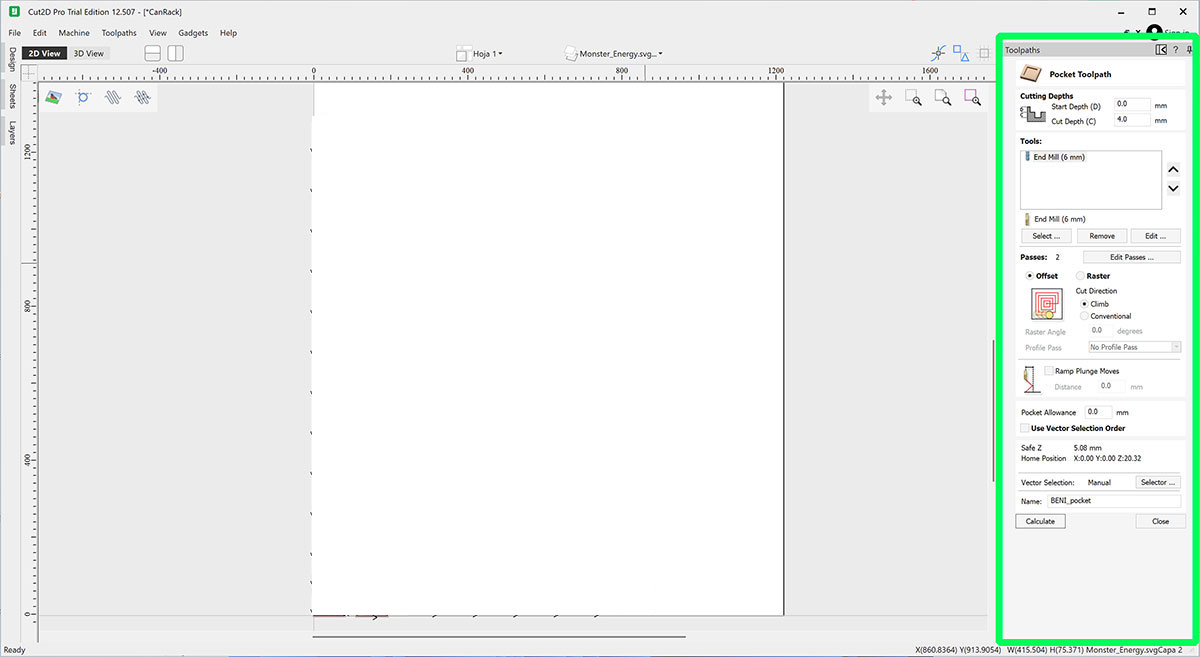Click the Pocket Toolpath icon

(x=1030, y=73)
